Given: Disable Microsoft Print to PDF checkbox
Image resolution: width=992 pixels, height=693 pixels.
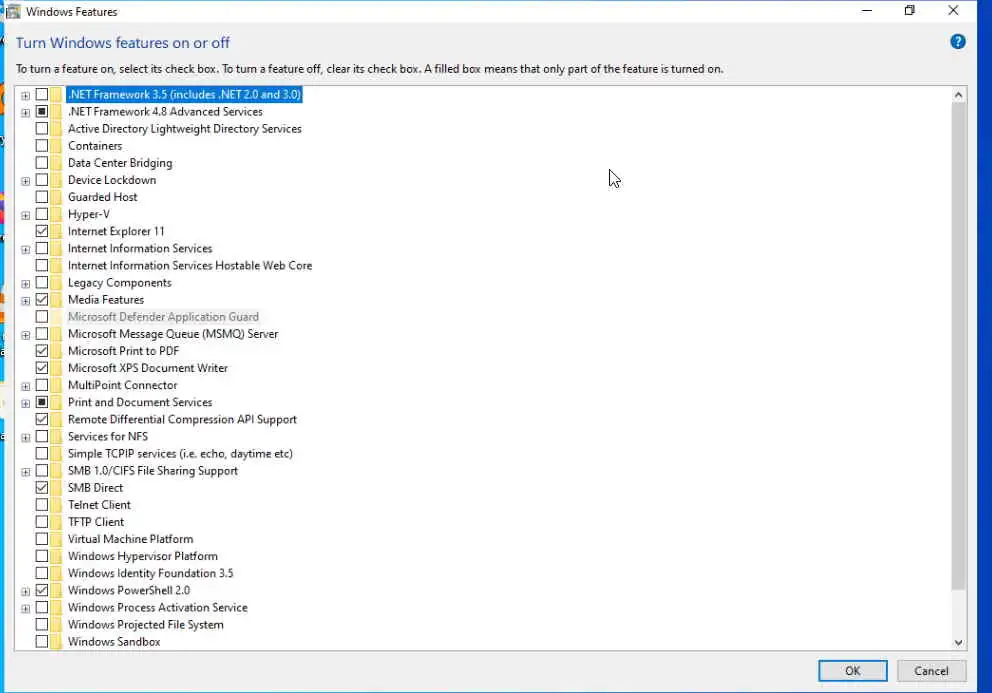Looking at the screenshot, I should [x=42, y=351].
